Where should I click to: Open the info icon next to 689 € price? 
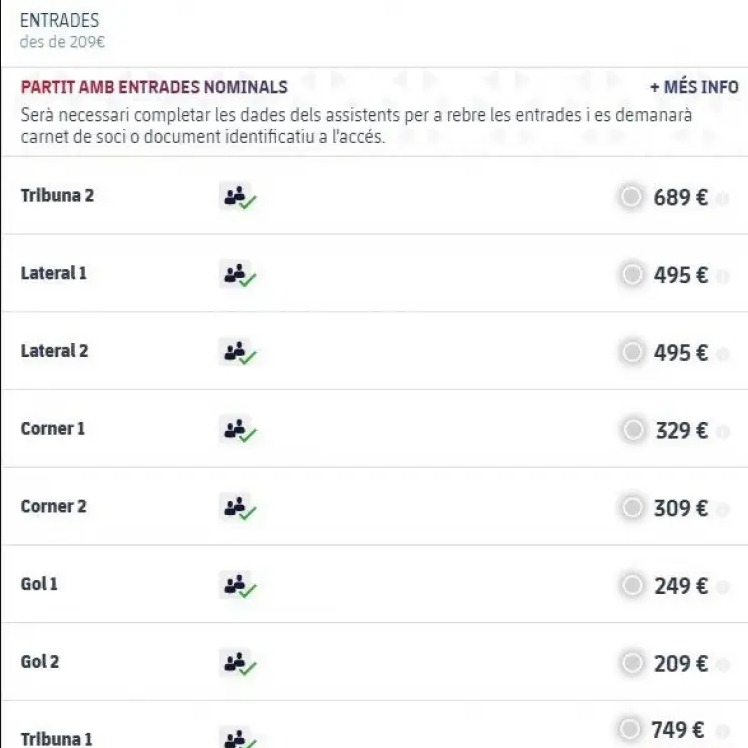click(x=723, y=198)
